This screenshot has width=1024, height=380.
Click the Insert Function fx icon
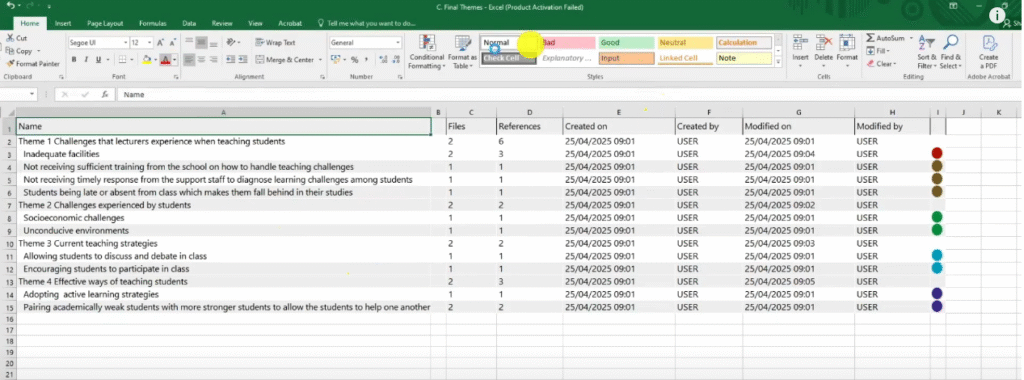pyautogui.click(x=104, y=95)
